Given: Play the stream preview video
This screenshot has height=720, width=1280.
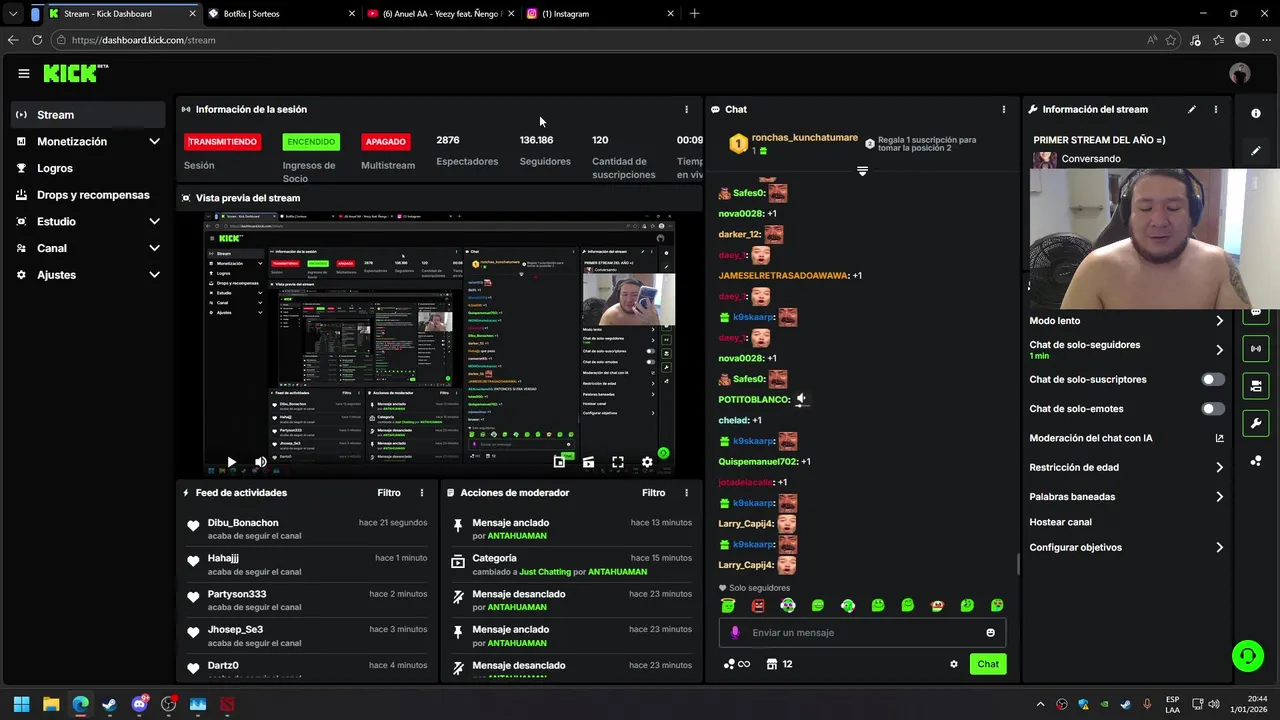Looking at the screenshot, I should [x=231, y=462].
